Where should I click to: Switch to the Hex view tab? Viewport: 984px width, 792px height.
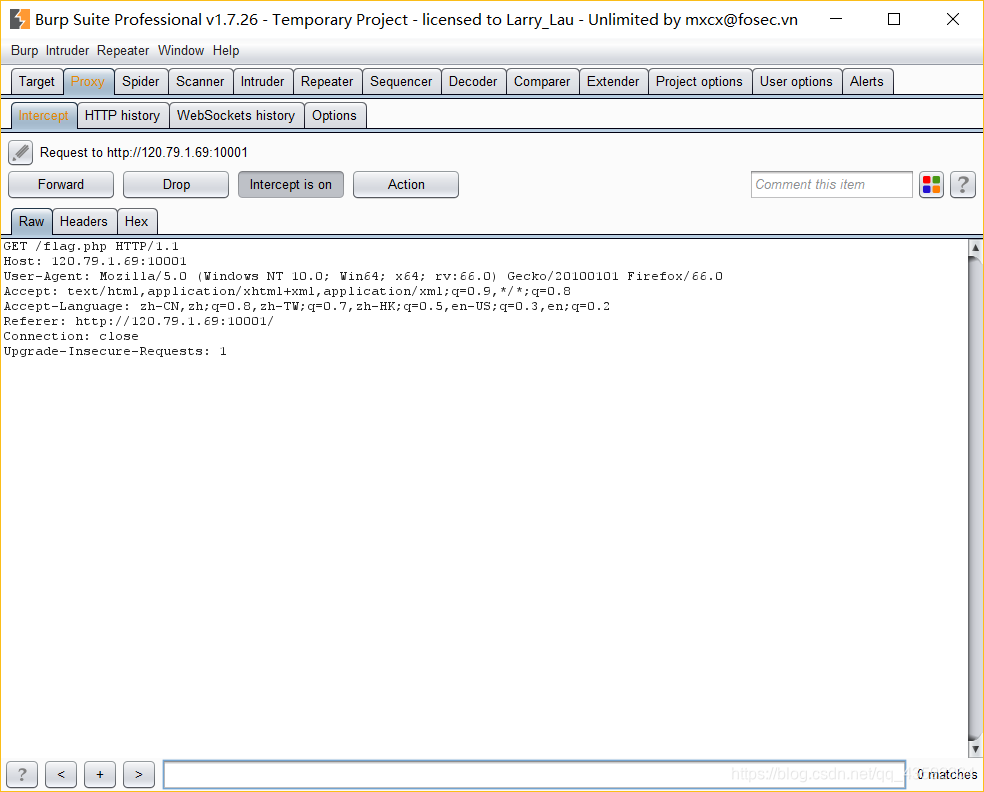point(137,222)
